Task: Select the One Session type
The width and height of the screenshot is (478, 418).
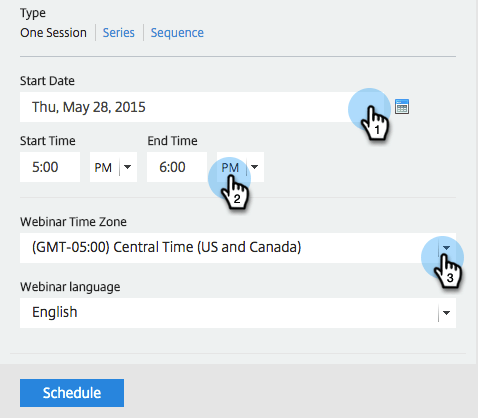Action: (53, 33)
